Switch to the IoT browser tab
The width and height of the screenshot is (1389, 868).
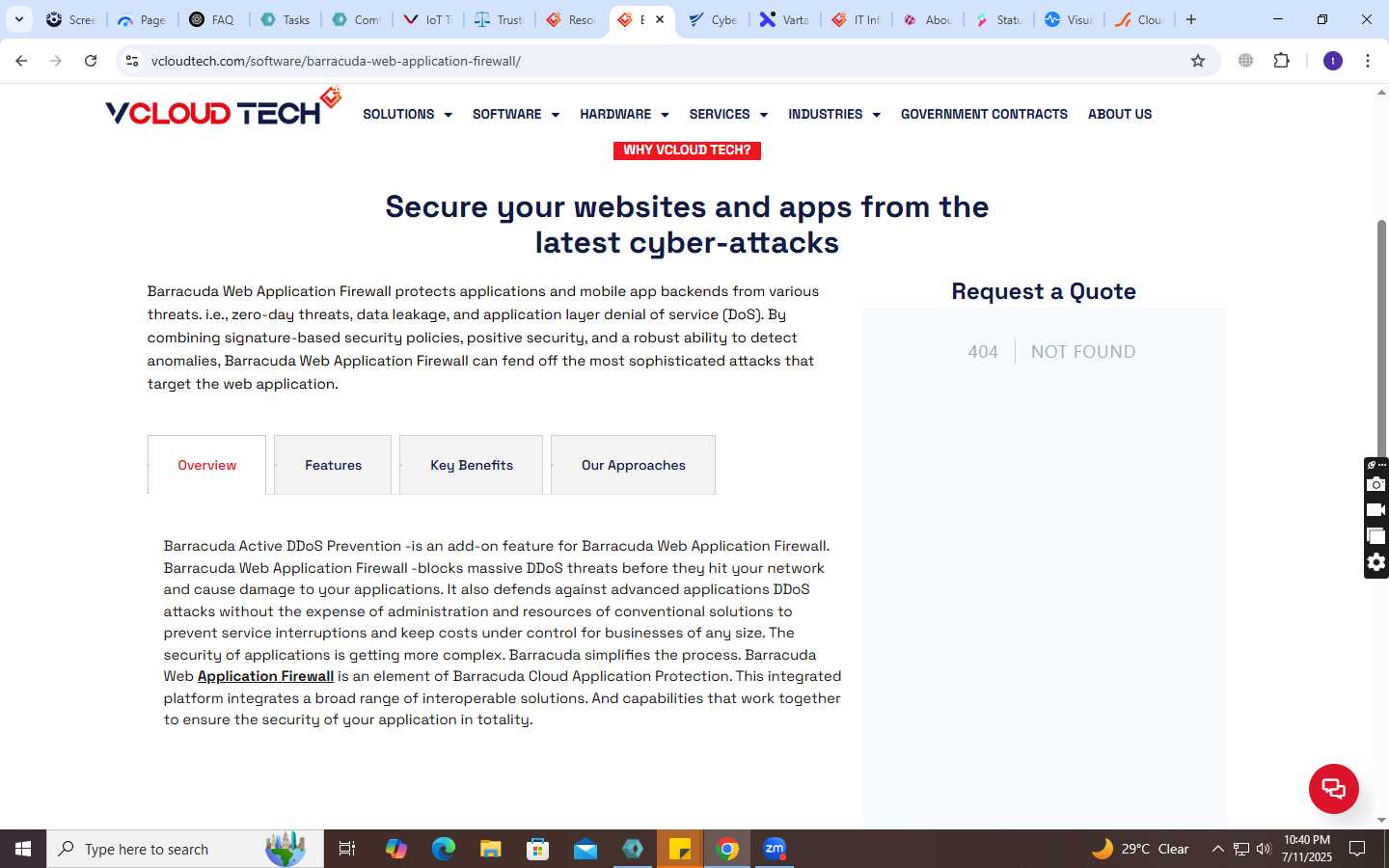[x=428, y=19]
